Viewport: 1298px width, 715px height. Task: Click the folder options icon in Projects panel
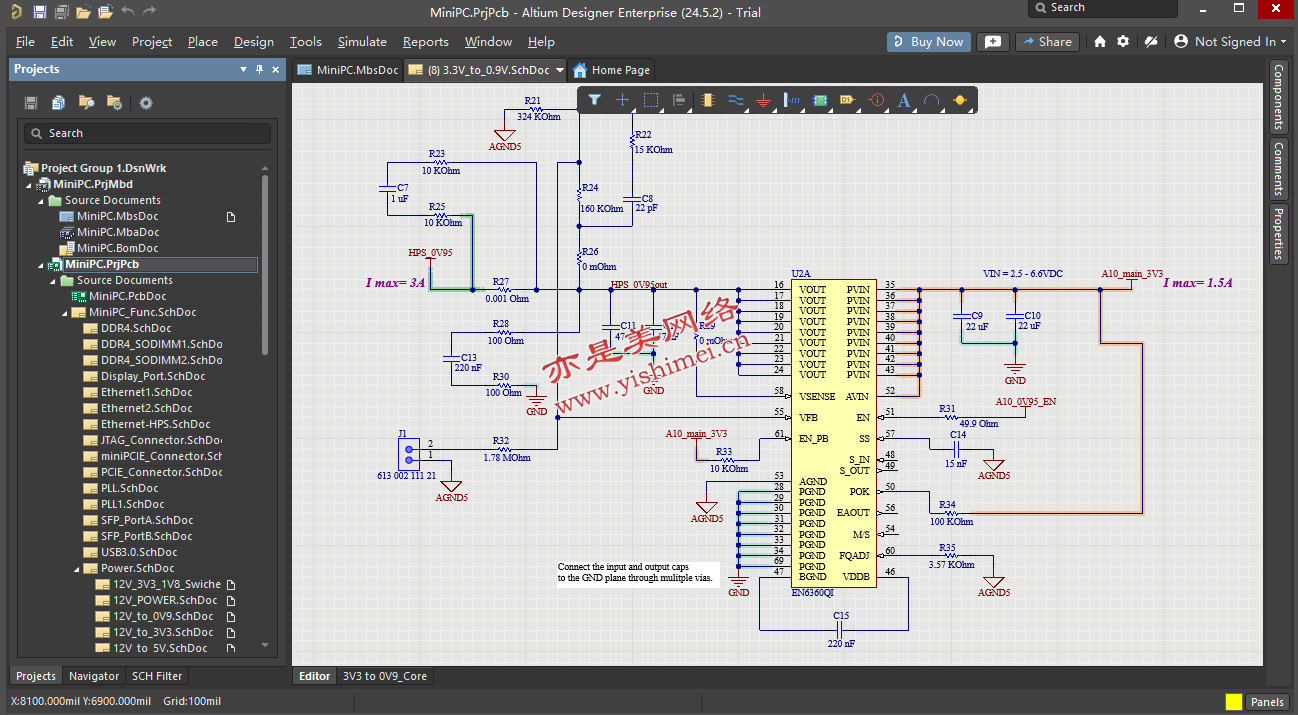click(x=115, y=103)
